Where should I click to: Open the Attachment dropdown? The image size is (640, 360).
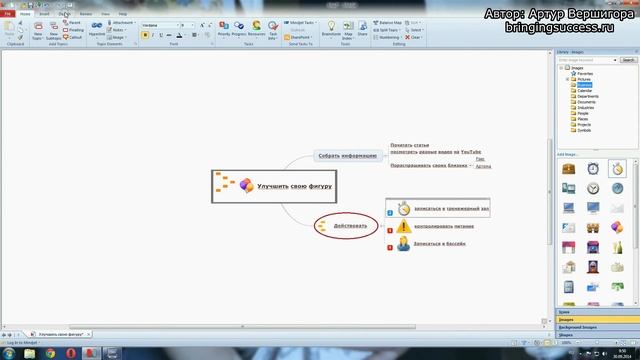[x=122, y=23]
